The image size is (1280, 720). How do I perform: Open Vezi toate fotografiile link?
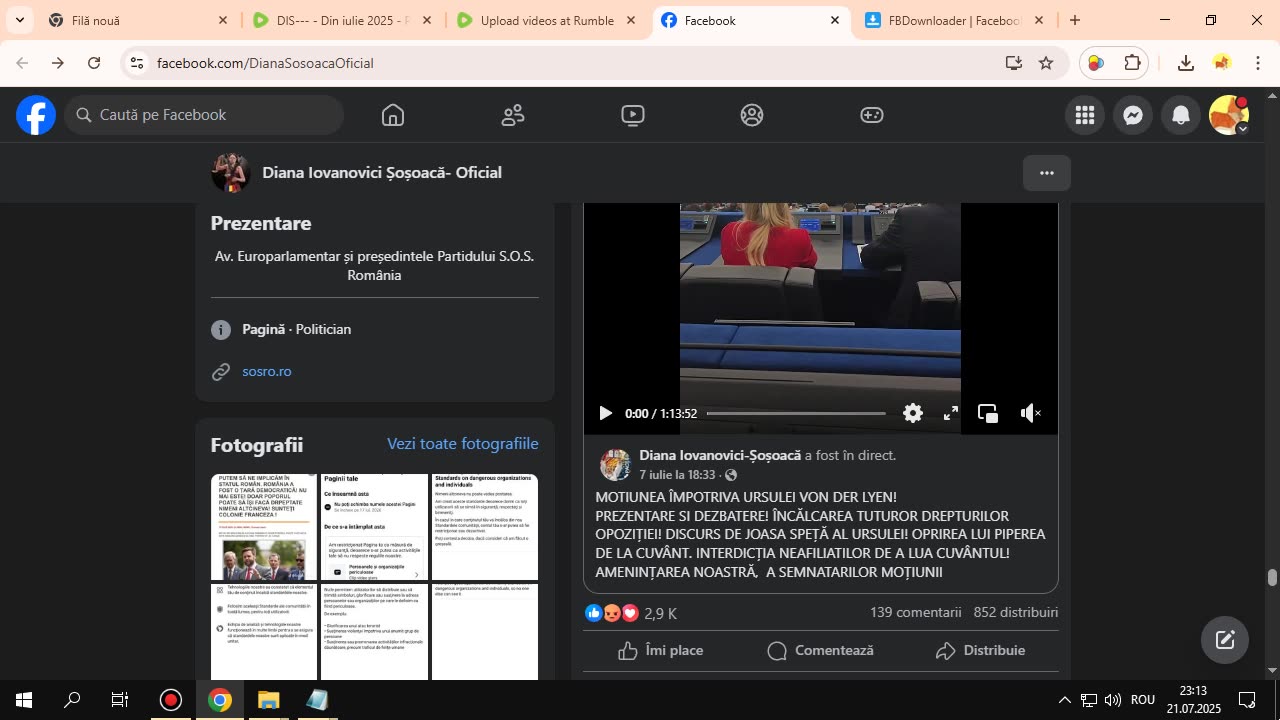point(463,443)
